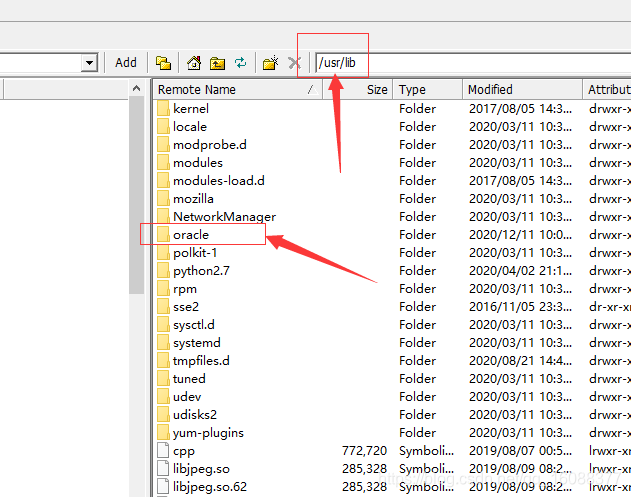Click the folder icon of locale
Screen dimensions: 631x497
(x=163, y=127)
